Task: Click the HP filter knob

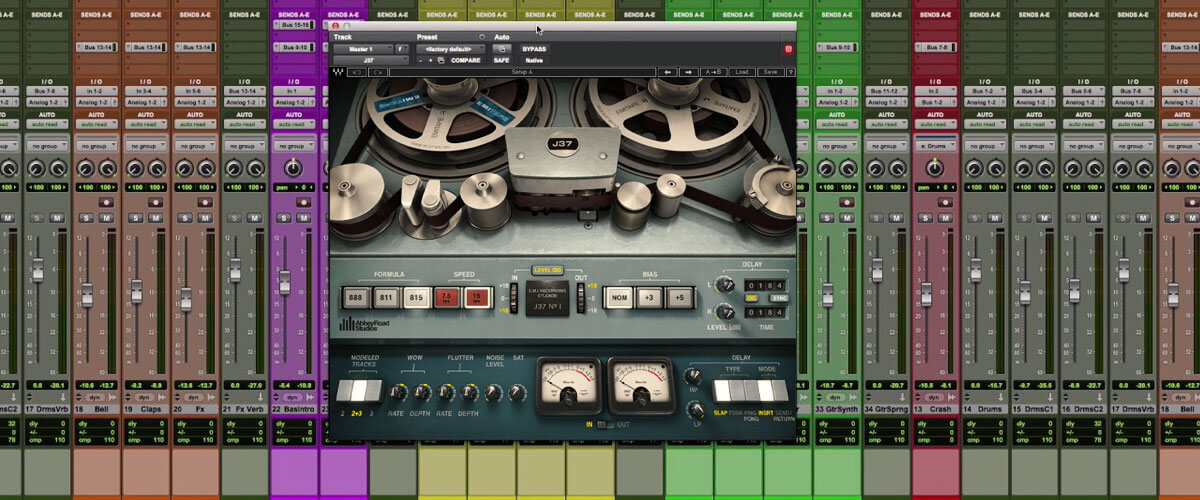Action: pyautogui.click(x=693, y=376)
